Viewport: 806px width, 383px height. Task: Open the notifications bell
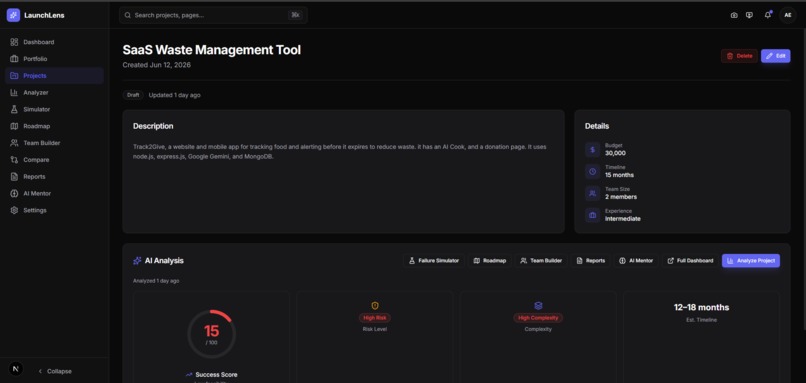pyautogui.click(x=767, y=15)
